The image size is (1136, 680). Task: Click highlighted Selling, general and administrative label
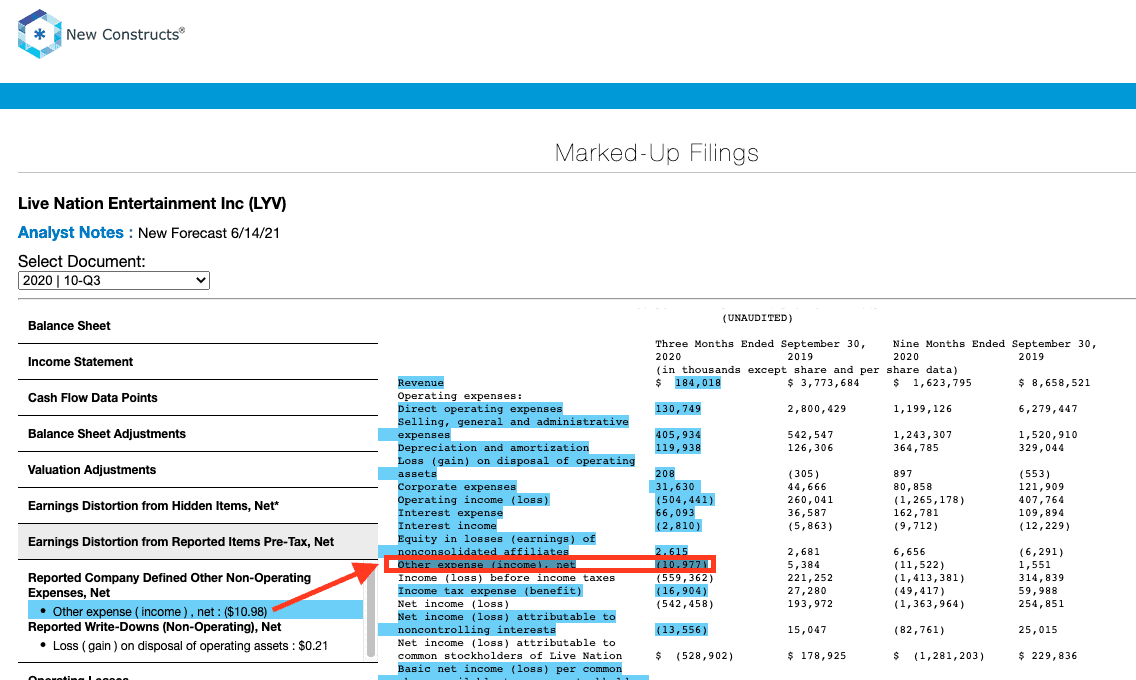[513, 428]
